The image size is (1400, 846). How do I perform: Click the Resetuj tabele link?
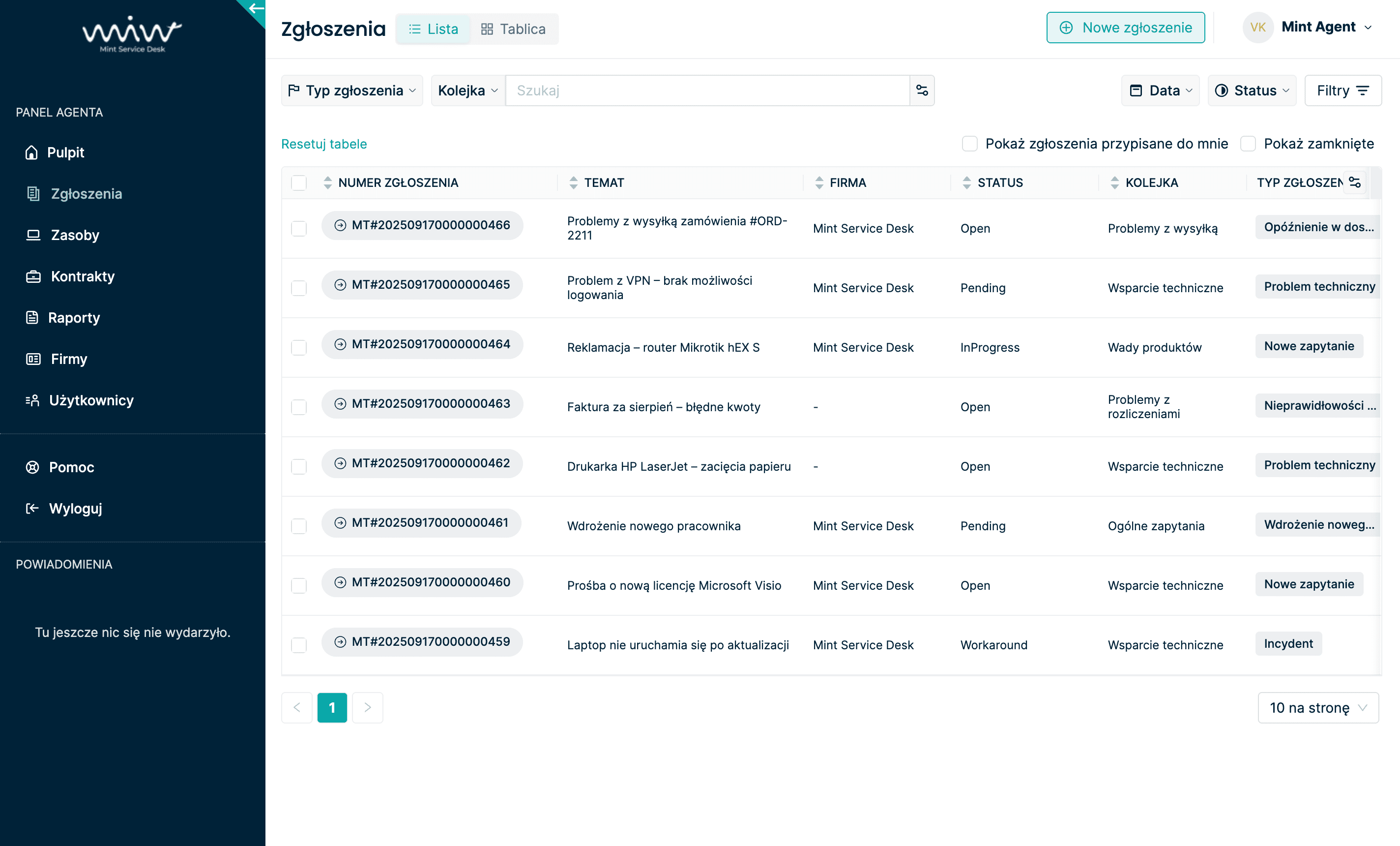[x=324, y=144]
